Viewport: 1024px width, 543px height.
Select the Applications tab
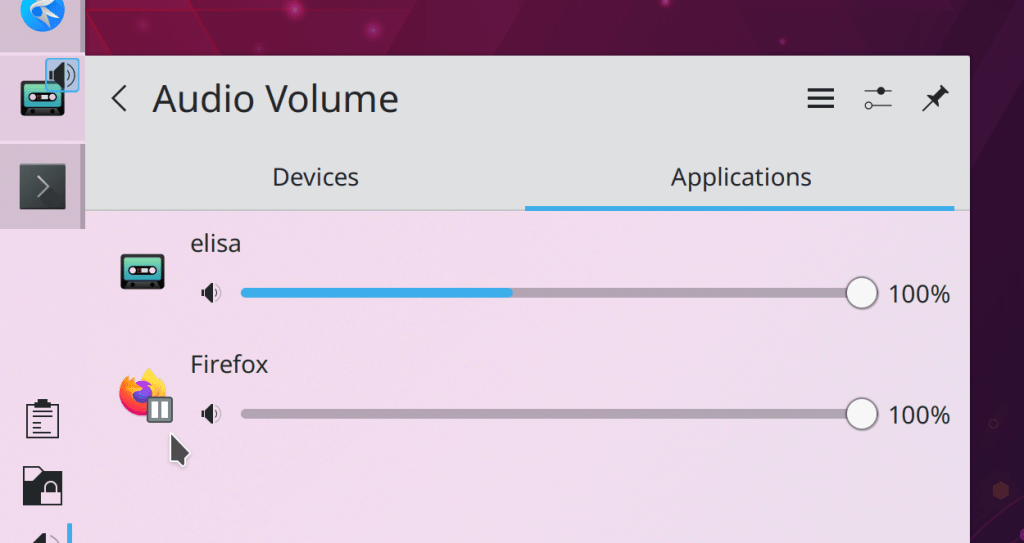point(741,178)
